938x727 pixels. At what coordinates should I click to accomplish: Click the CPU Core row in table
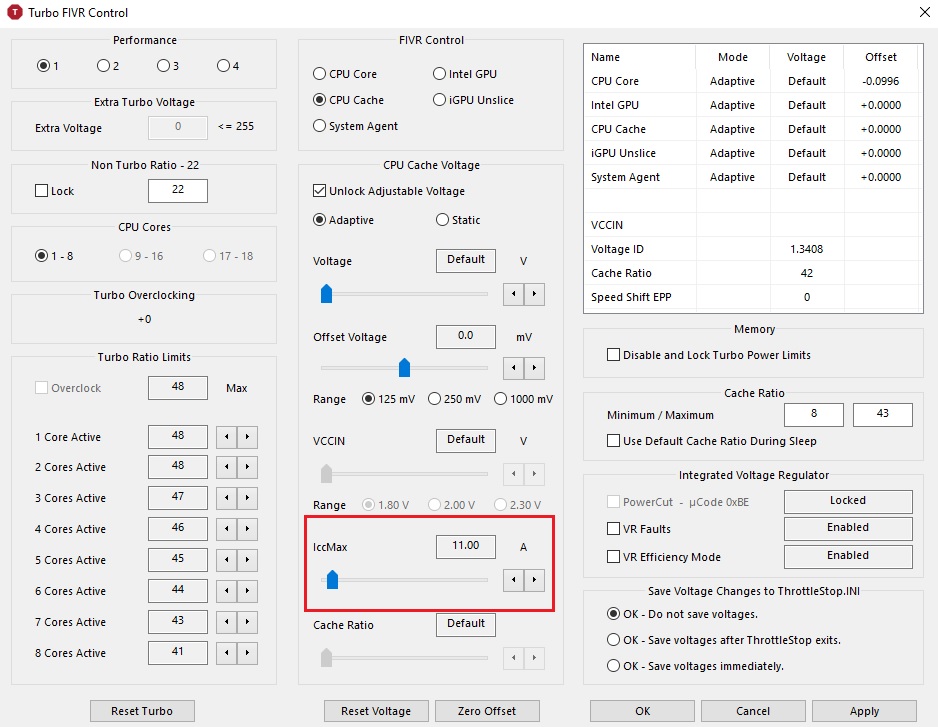(753, 81)
